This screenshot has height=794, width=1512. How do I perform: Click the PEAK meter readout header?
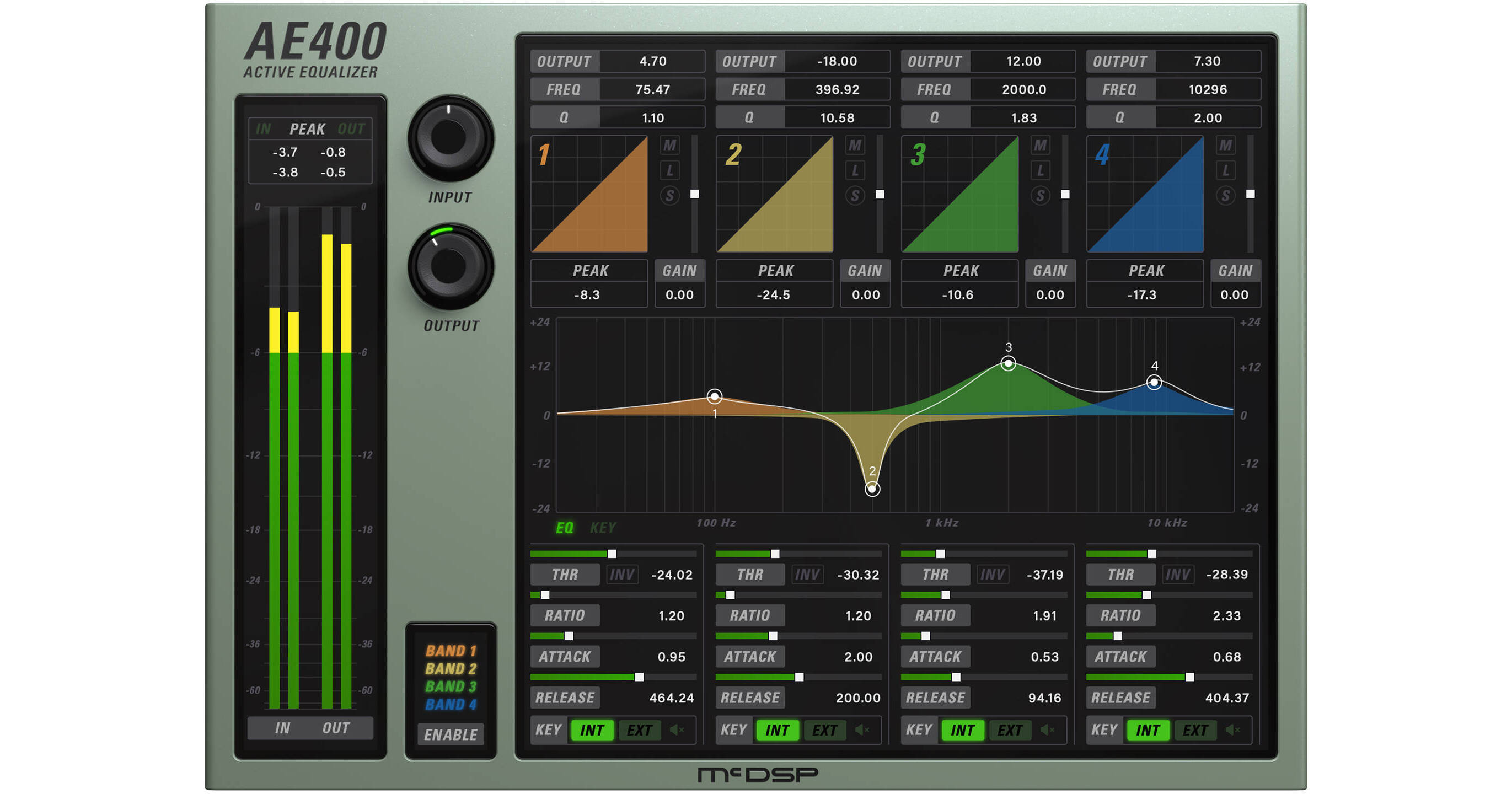click(x=307, y=128)
